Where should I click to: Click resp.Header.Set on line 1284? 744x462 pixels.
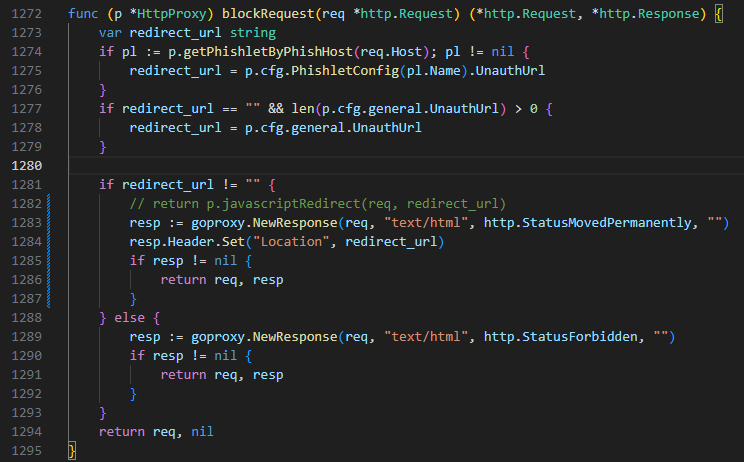point(187,241)
